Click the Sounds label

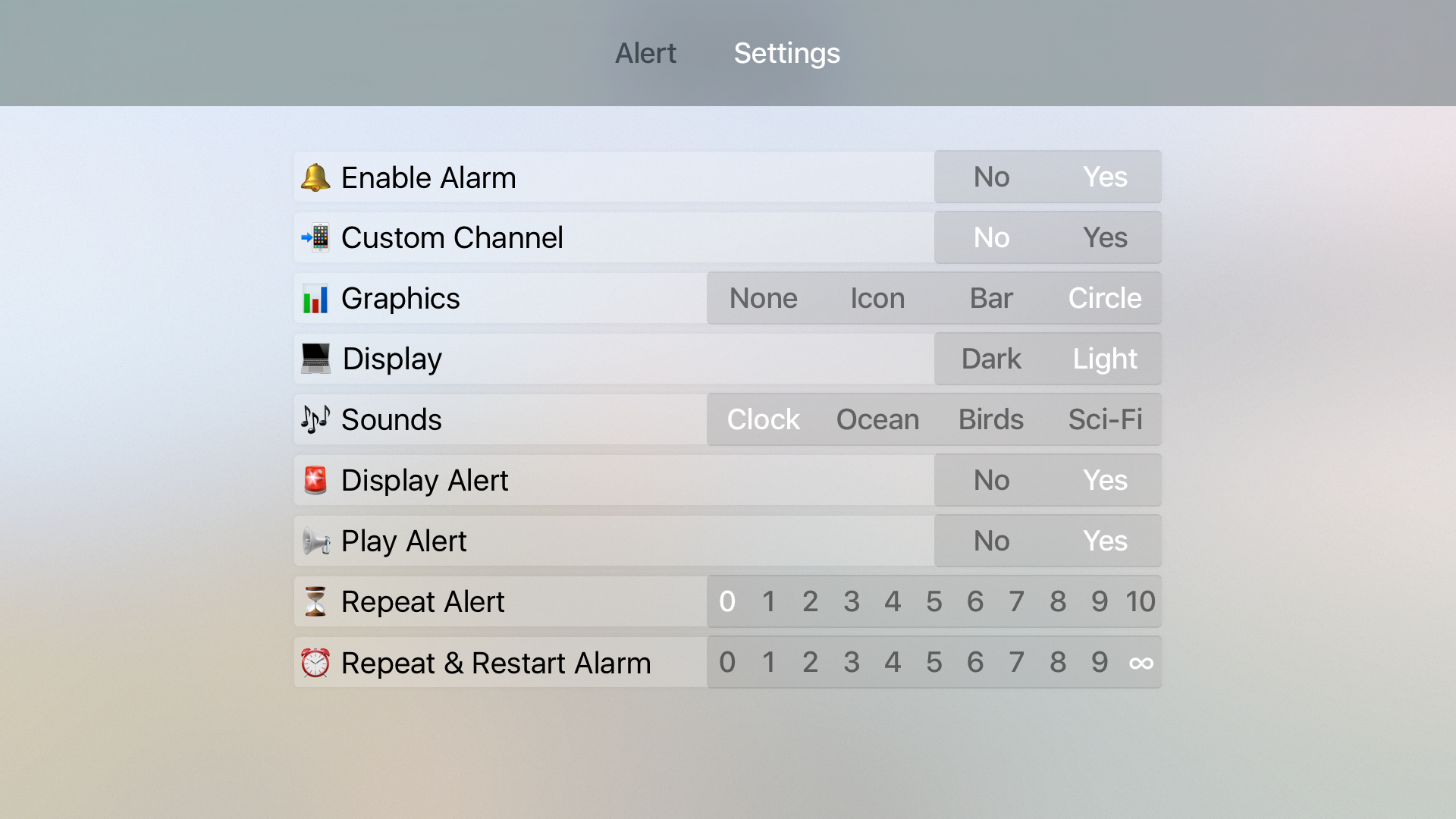(x=391, y=419)
